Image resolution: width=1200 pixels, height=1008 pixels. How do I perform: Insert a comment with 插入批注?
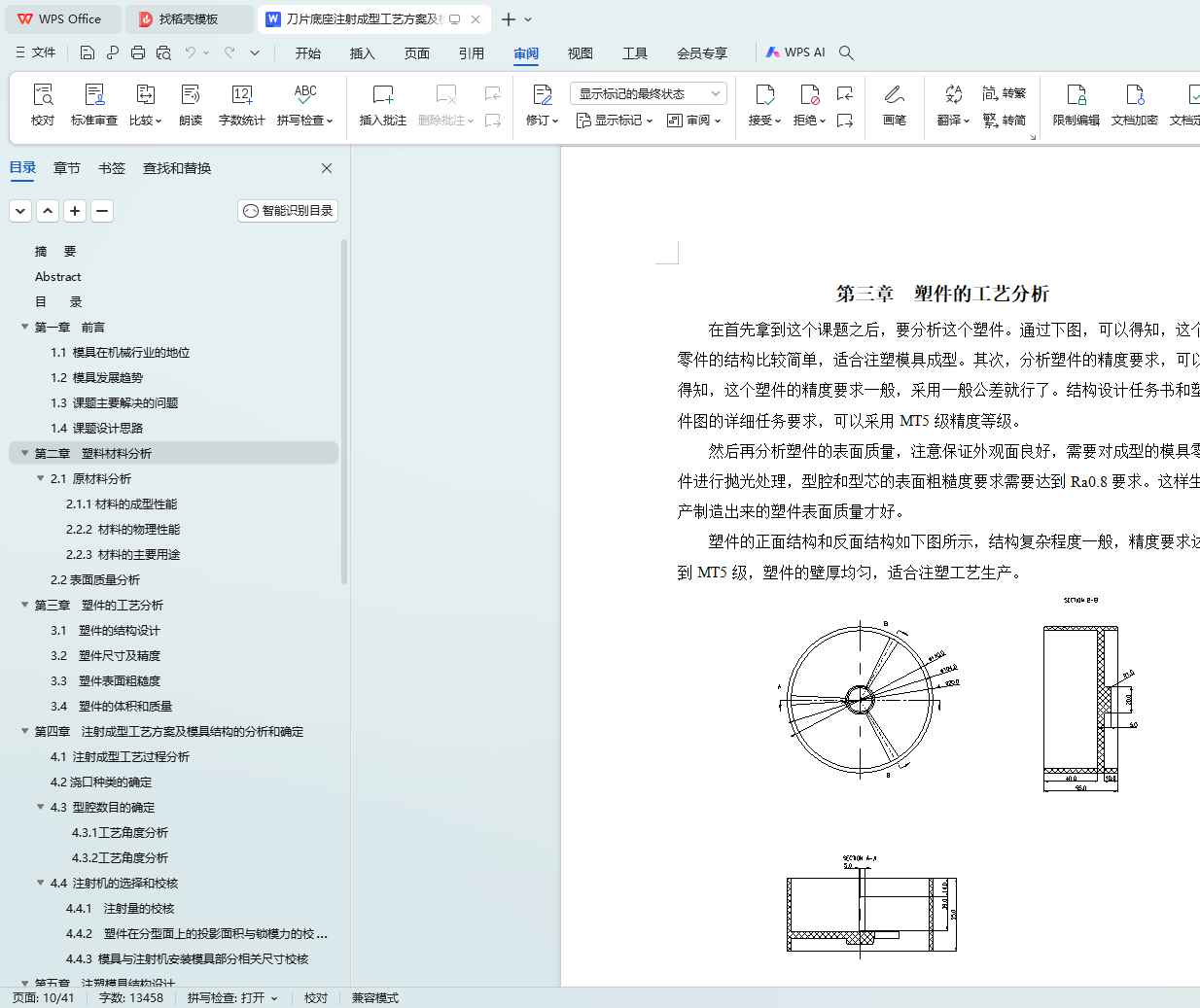coord(382,104)
